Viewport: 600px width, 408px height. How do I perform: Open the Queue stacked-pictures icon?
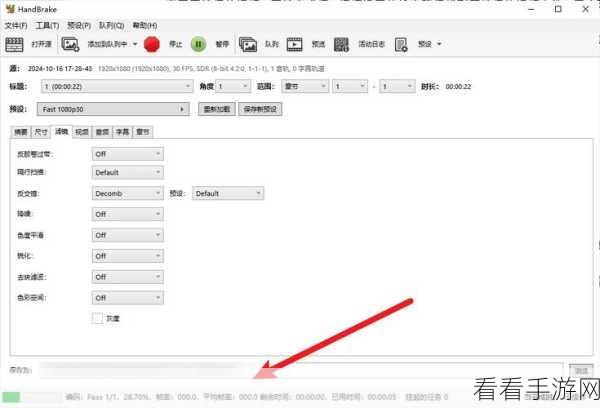tap(248, 44)
